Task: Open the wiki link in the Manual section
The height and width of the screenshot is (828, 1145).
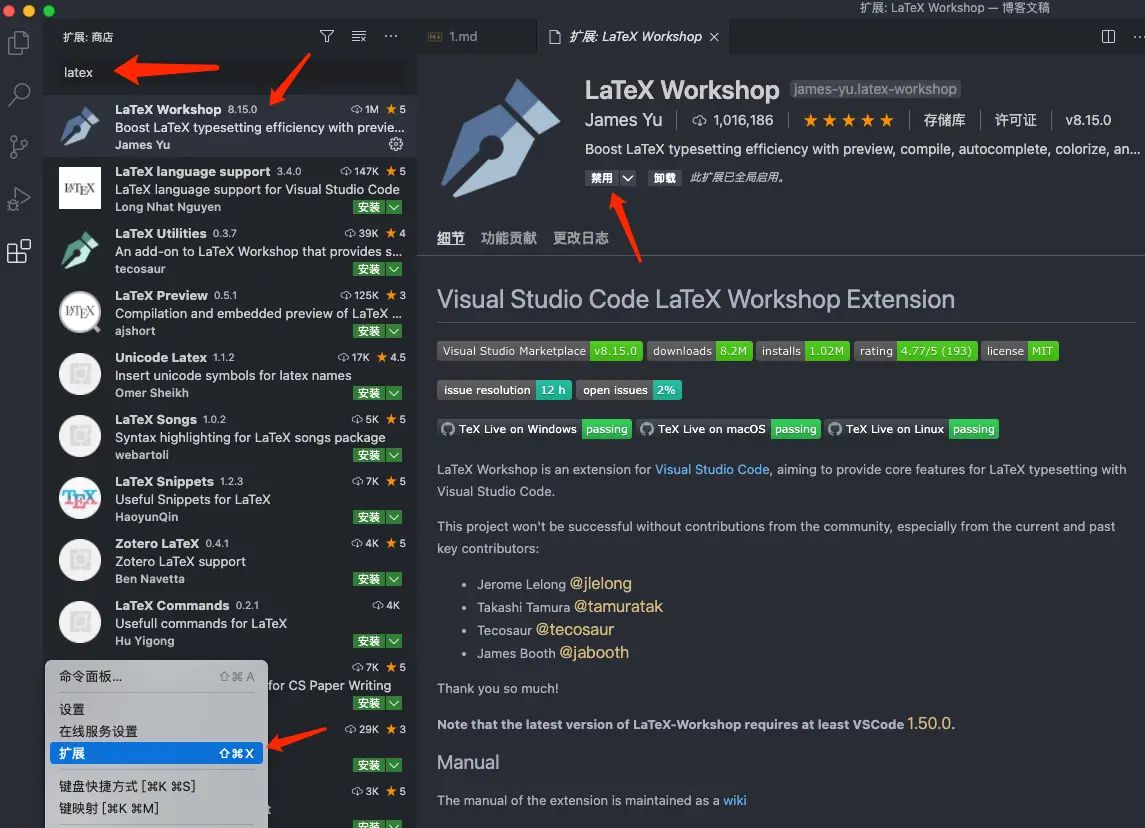Action: coord(735,800)
